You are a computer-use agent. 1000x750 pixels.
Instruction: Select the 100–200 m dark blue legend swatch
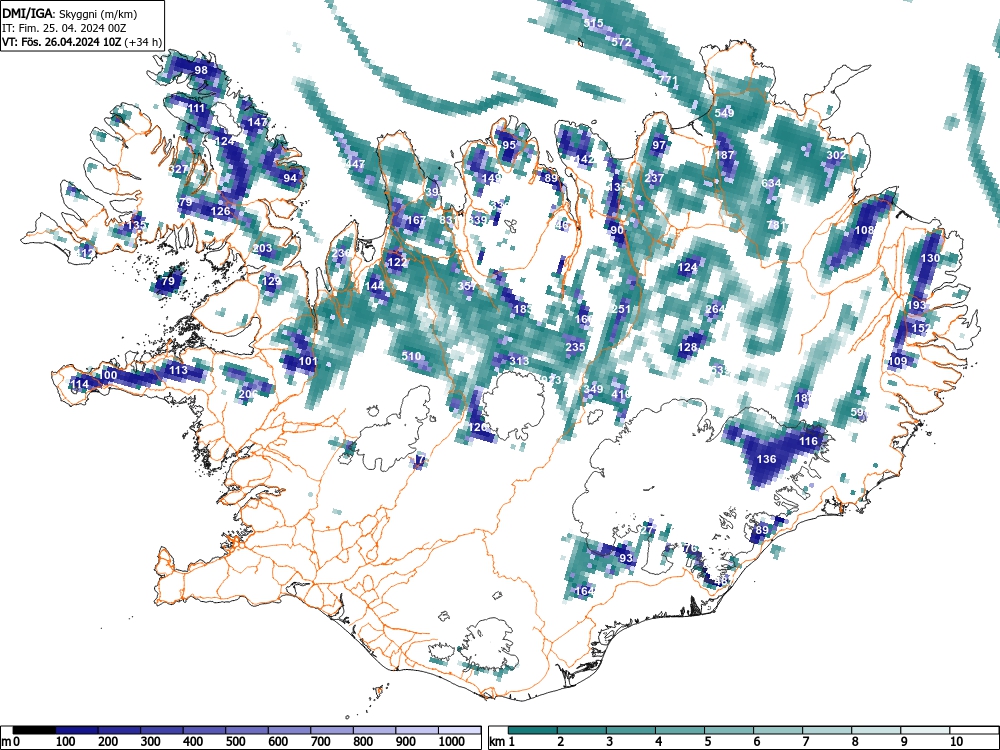[77, 730]
